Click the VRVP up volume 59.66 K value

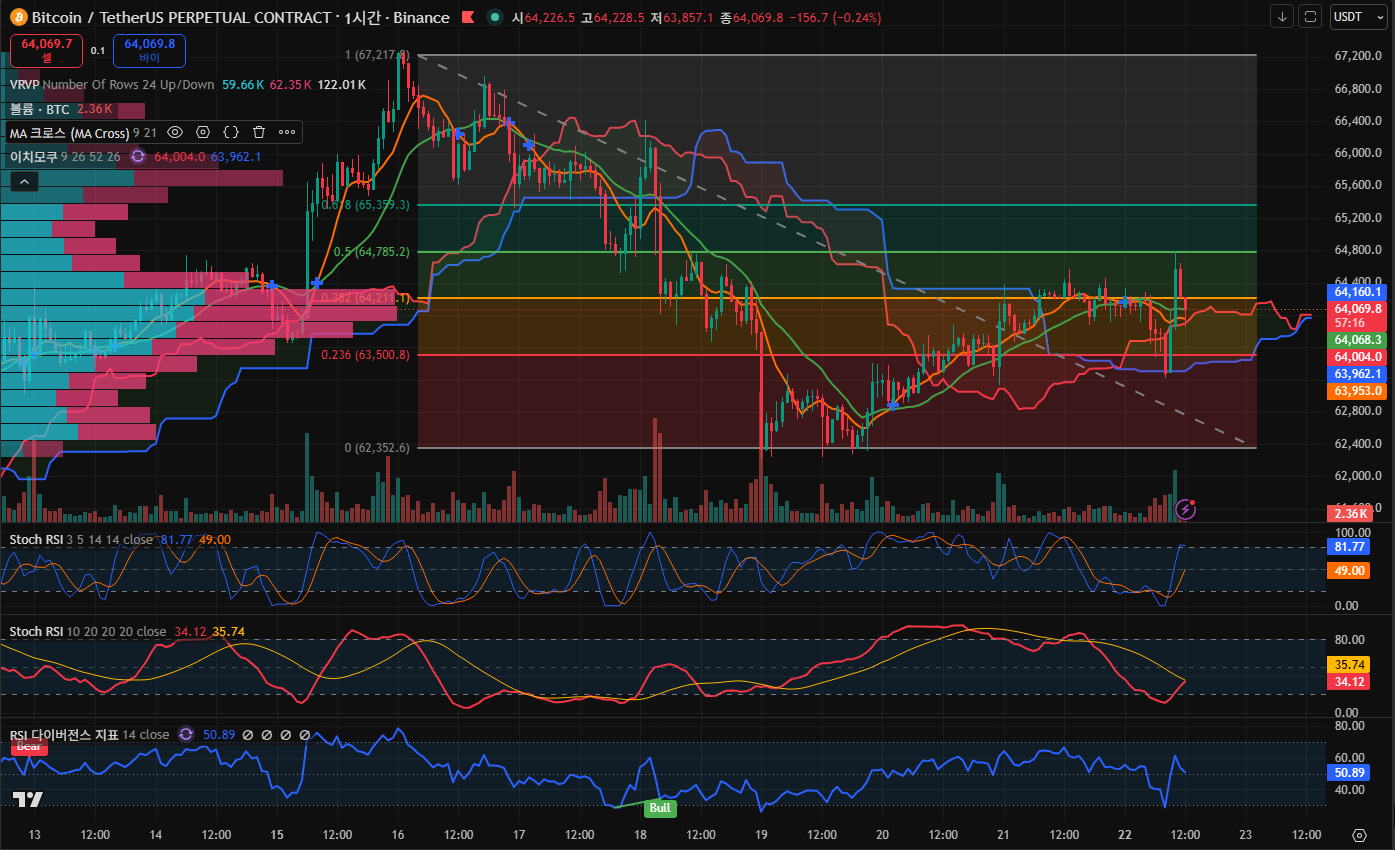pyautogui.click(x=243, y=85)
